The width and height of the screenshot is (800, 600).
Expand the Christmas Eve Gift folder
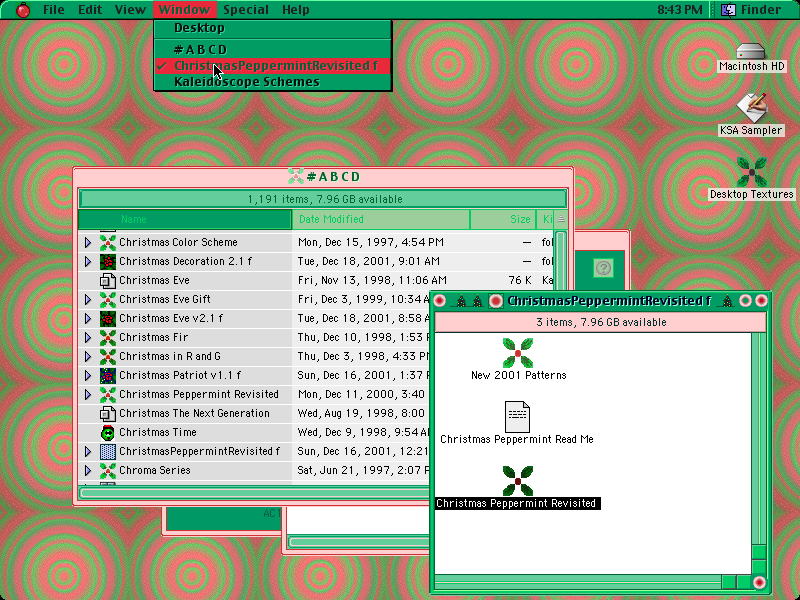[88, 299]
